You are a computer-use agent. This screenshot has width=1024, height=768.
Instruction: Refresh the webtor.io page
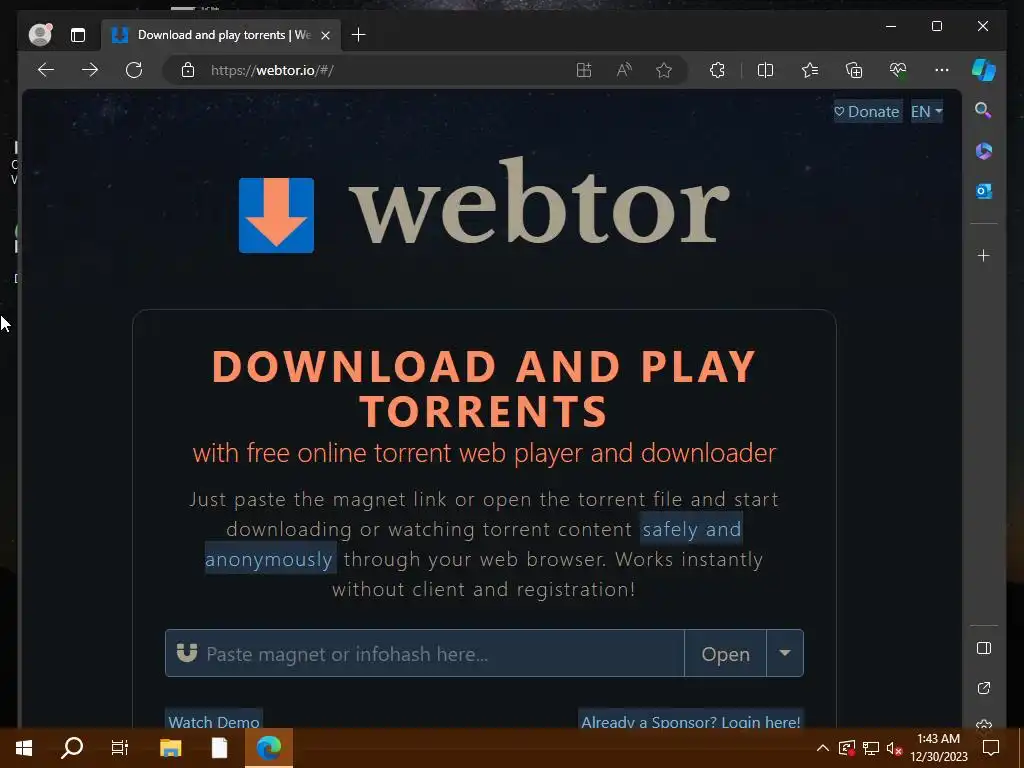[x=134, y=70]
